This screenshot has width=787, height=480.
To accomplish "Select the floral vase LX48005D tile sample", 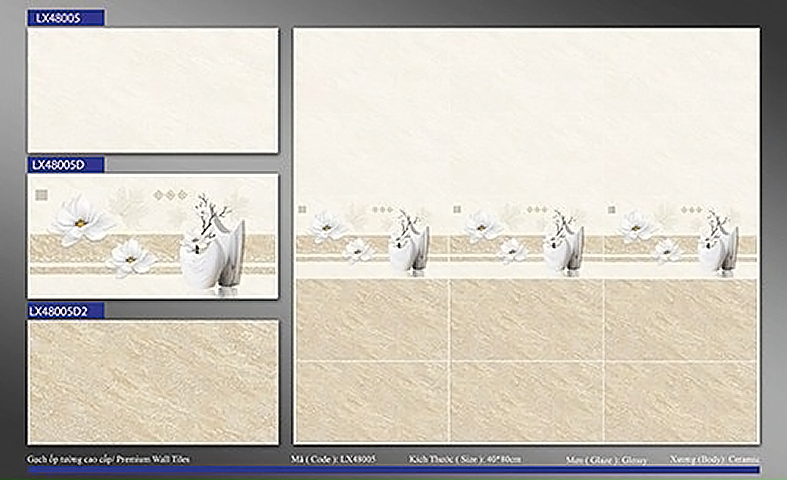I will click(x=153, y=236).
